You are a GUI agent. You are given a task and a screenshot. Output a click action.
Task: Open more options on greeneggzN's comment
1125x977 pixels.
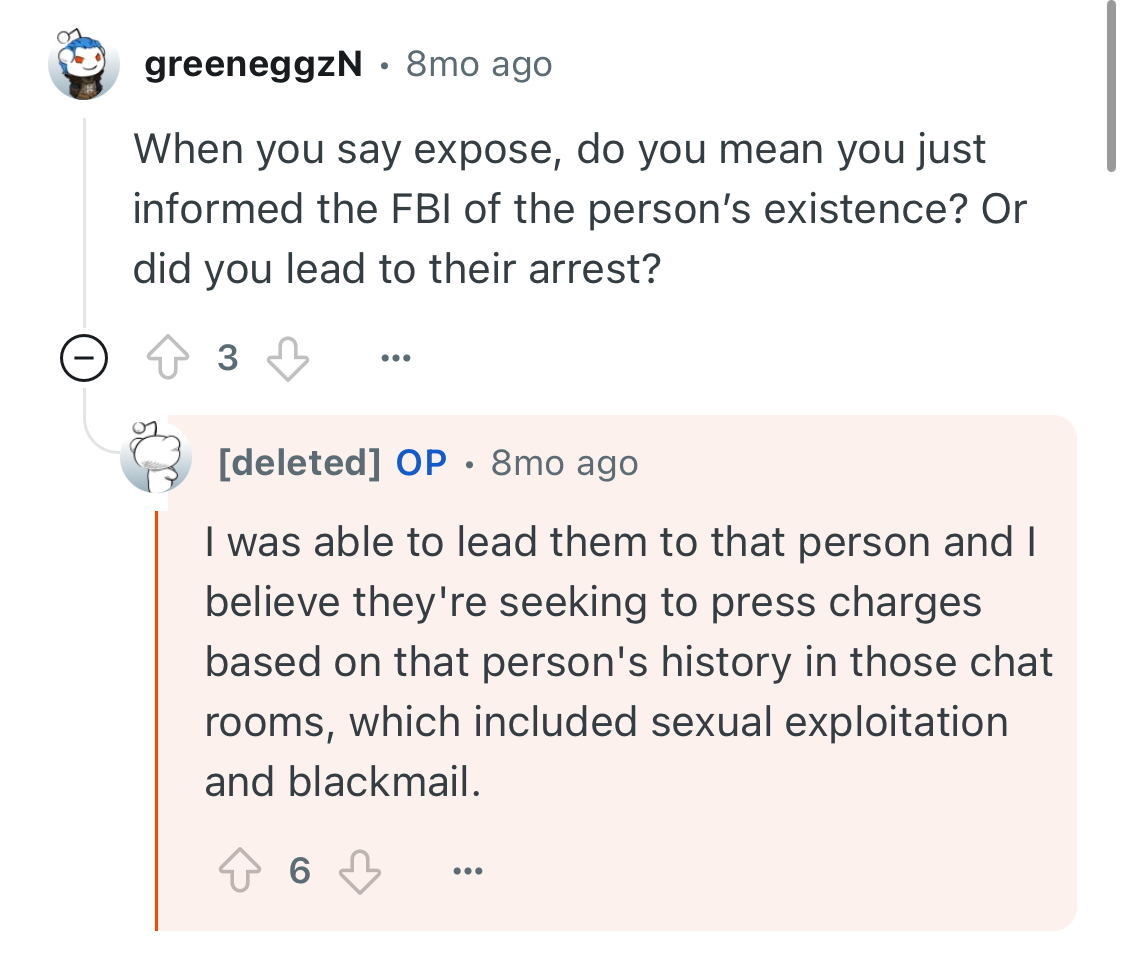point(396,357)
